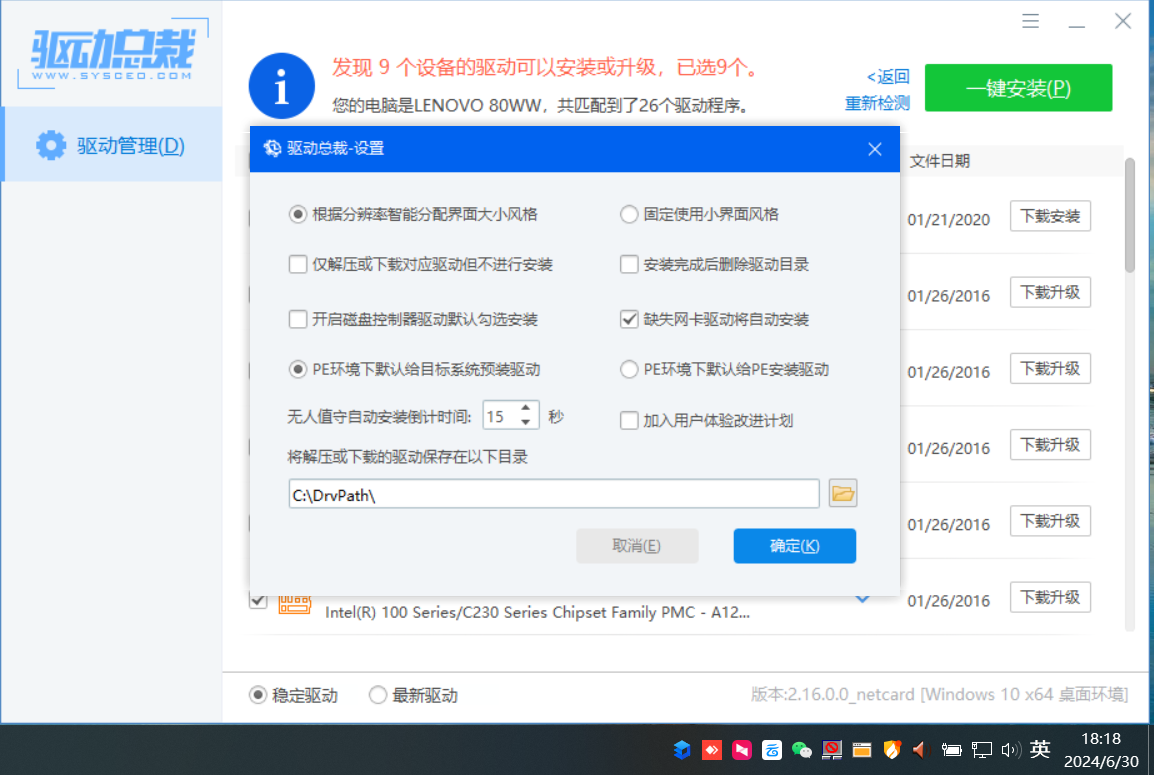
Task: Increase countdown seconds with up arrow
Action: click(x=526, y=408)
